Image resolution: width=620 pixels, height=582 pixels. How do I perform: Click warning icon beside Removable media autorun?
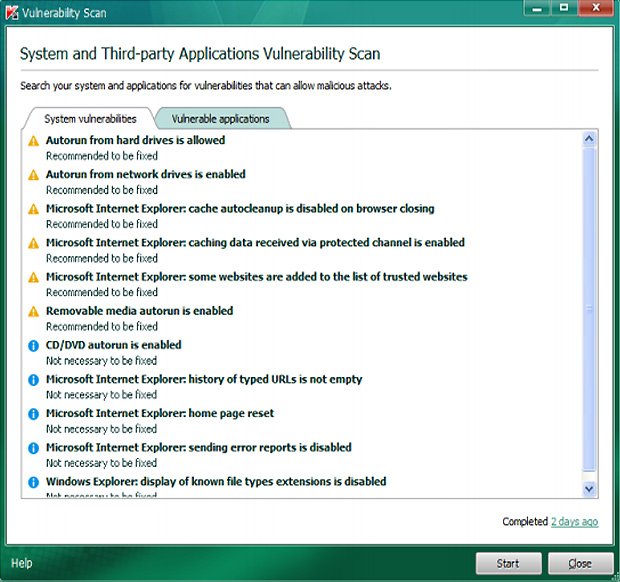tap(33, 312)
